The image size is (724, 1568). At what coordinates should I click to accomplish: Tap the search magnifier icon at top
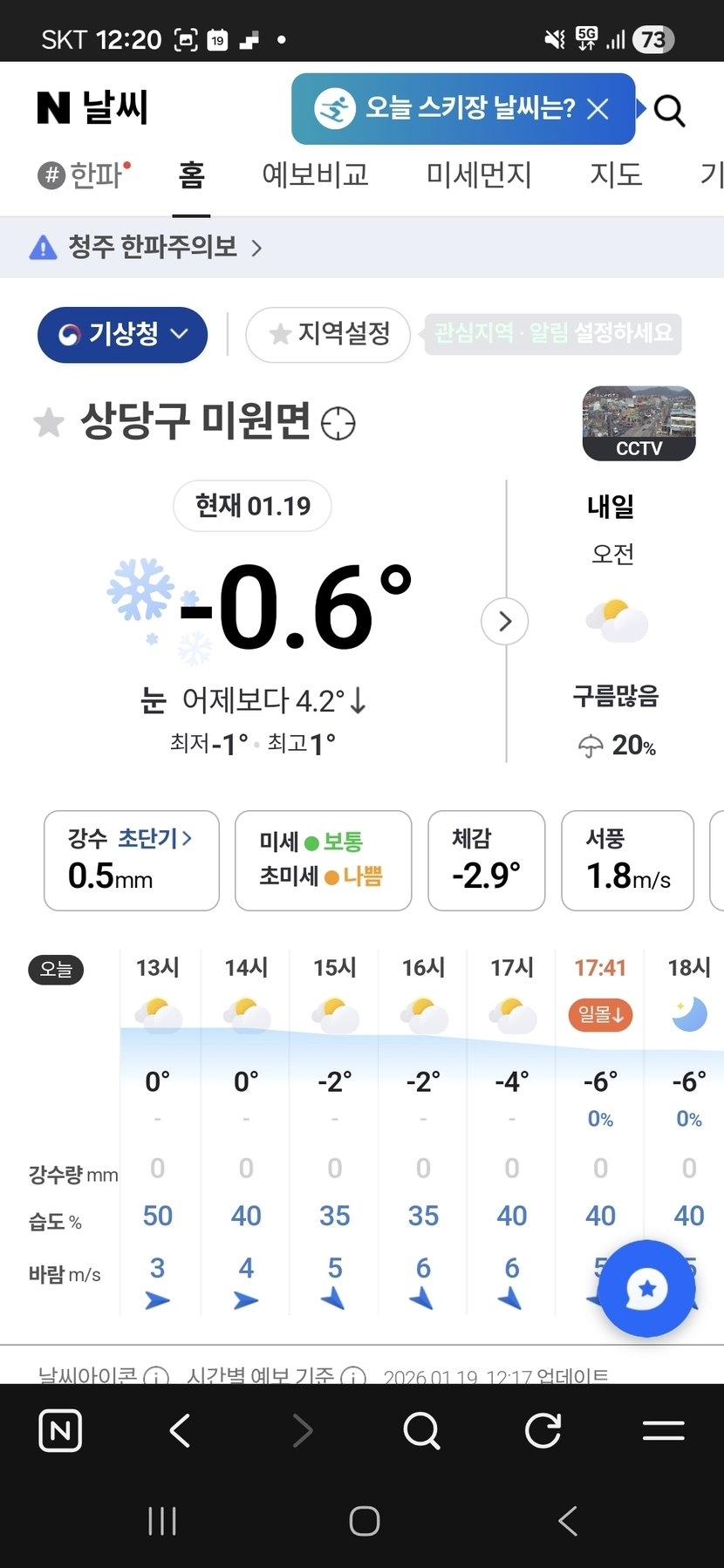tap(669, 111)
